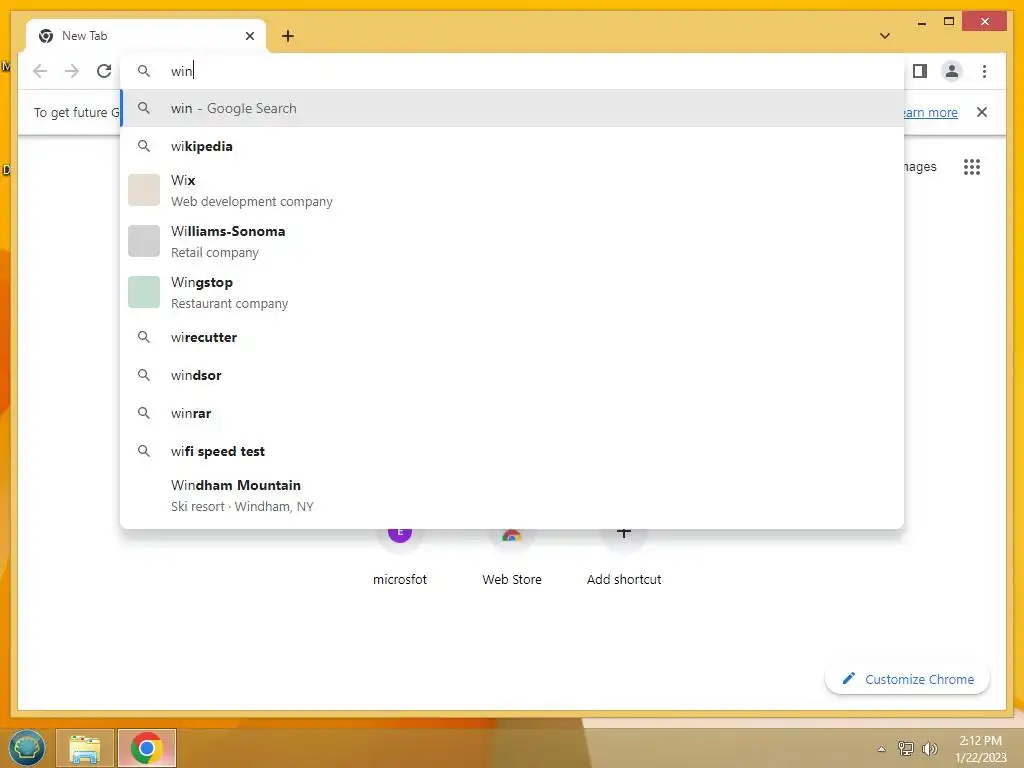Click magnifier icon beside wifi speed test
The height and width of the screenshot is (768, 1024).
pos(144,451)
